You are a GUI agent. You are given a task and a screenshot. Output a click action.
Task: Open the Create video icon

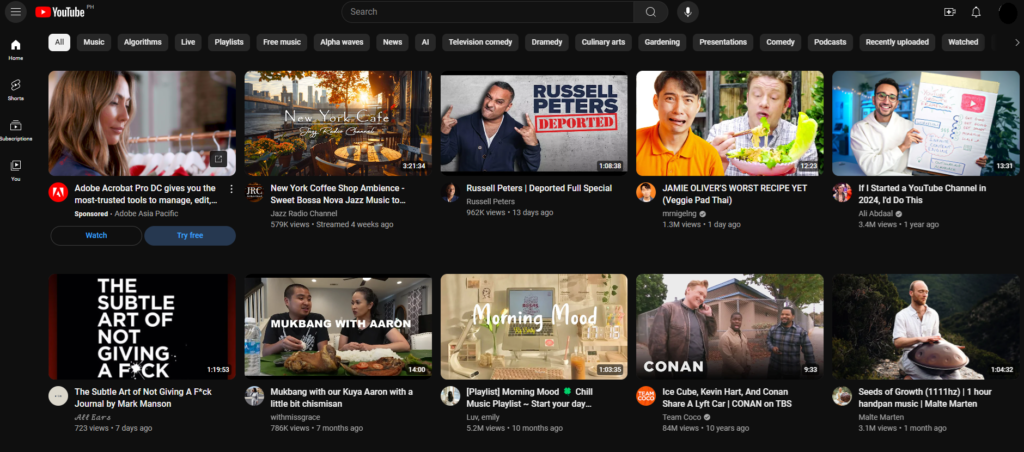click(x=950, y=12)
